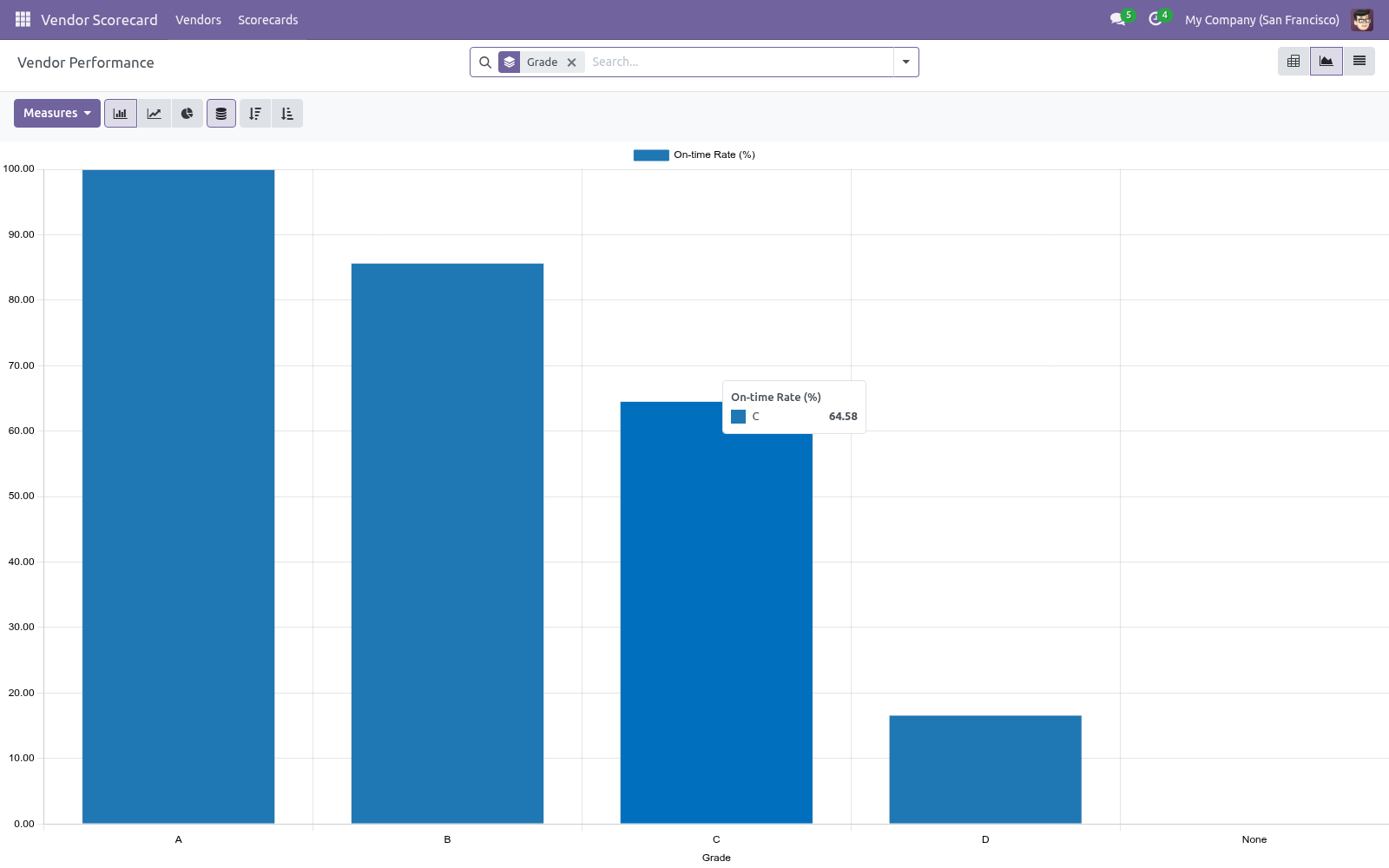Sort bars in ascending order
Viewport: 1389px width, 868px height.
(x=287, y=114)
